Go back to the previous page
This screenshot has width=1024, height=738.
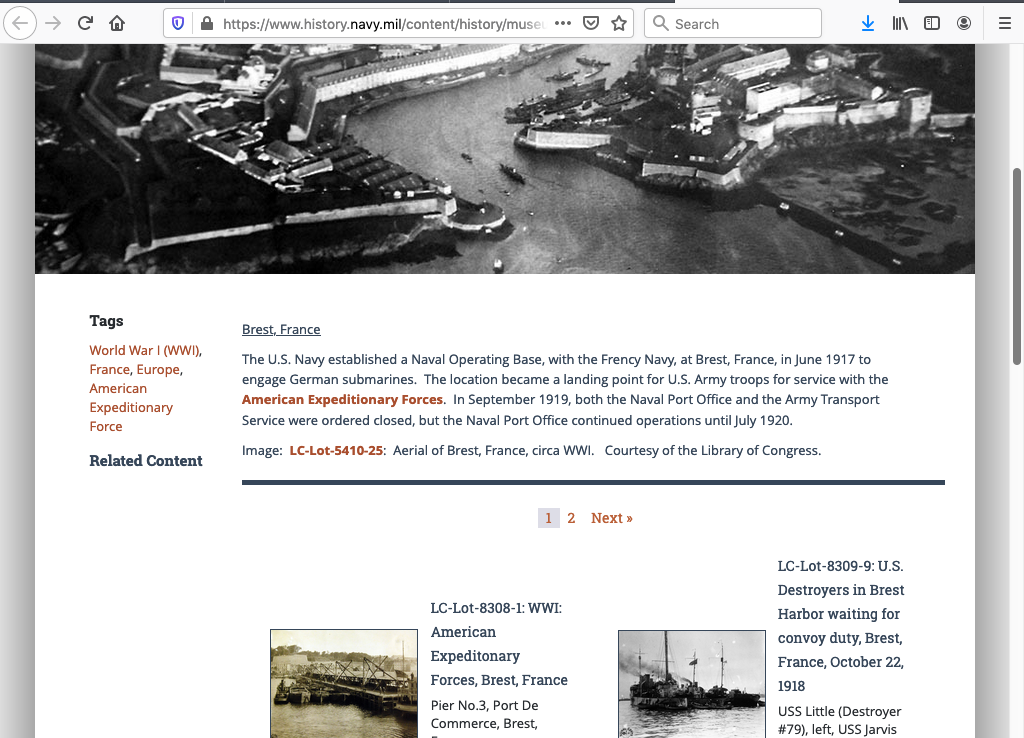tap(21, 23)
